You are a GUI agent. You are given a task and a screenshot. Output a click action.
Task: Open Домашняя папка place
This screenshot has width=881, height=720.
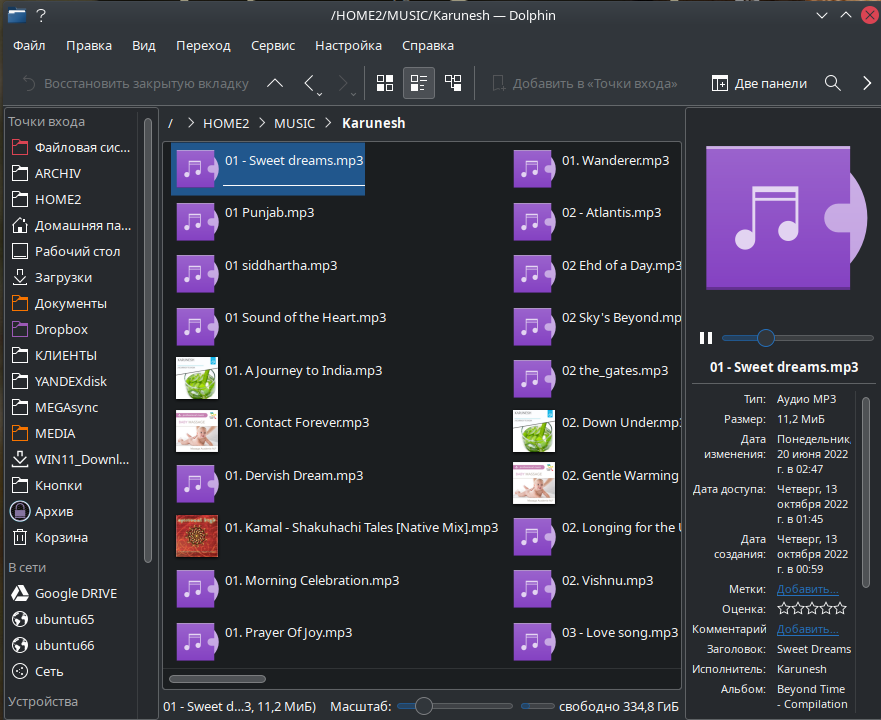[x=71, y=225]
